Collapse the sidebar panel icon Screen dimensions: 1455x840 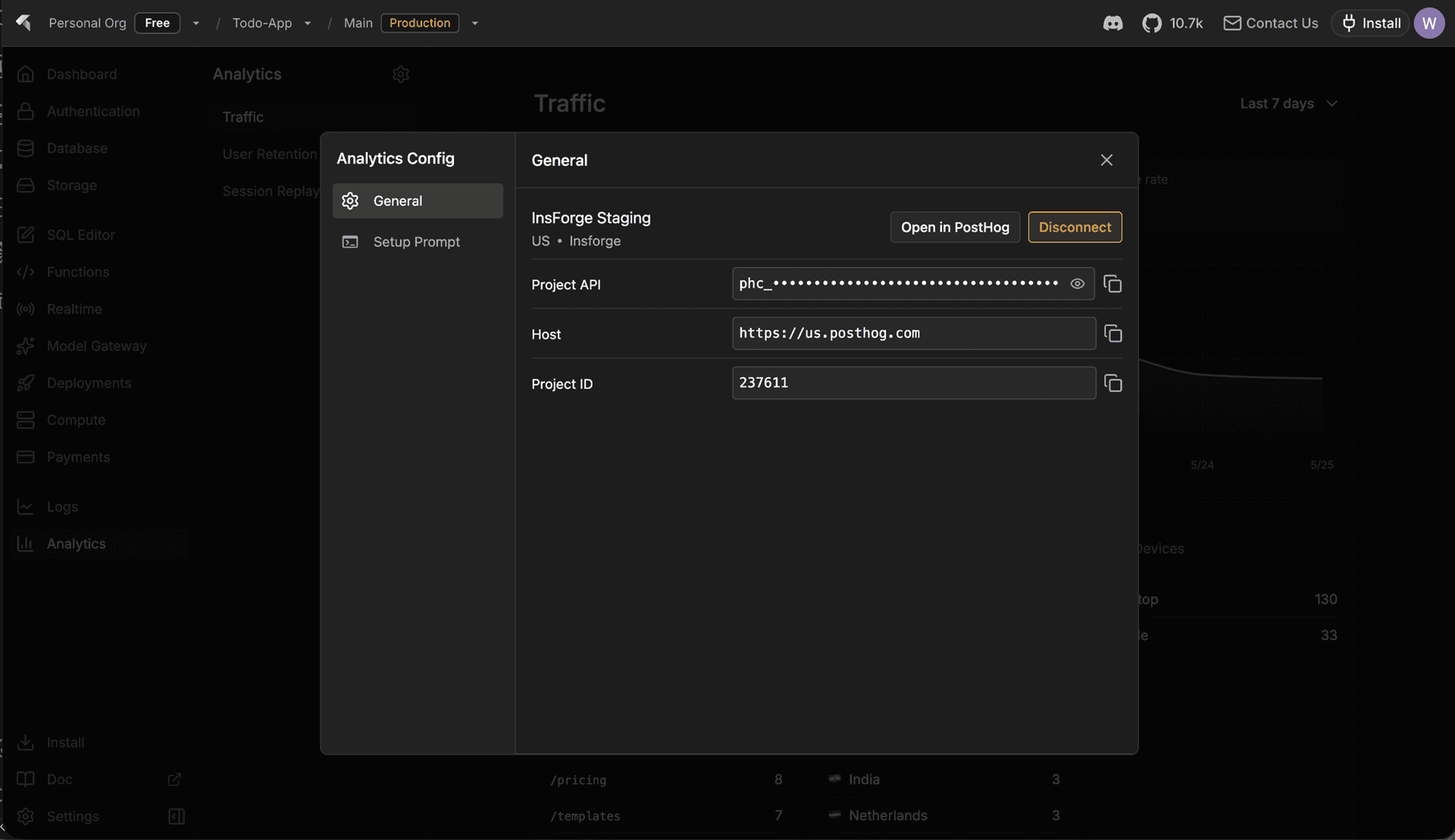point(177,817)
